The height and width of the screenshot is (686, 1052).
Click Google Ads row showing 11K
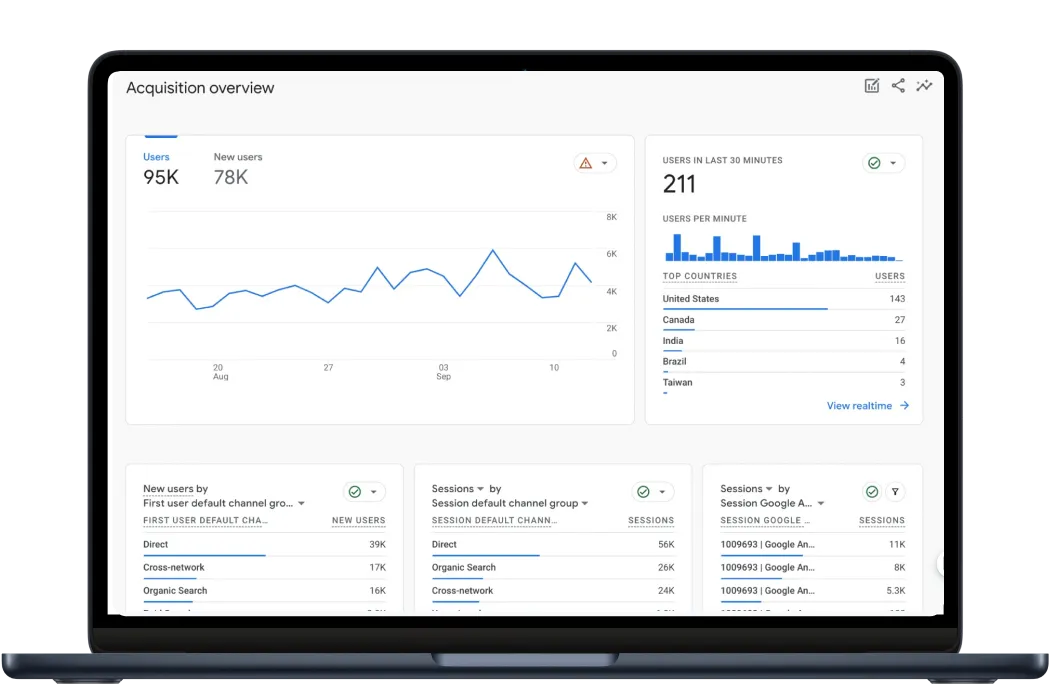812,545
